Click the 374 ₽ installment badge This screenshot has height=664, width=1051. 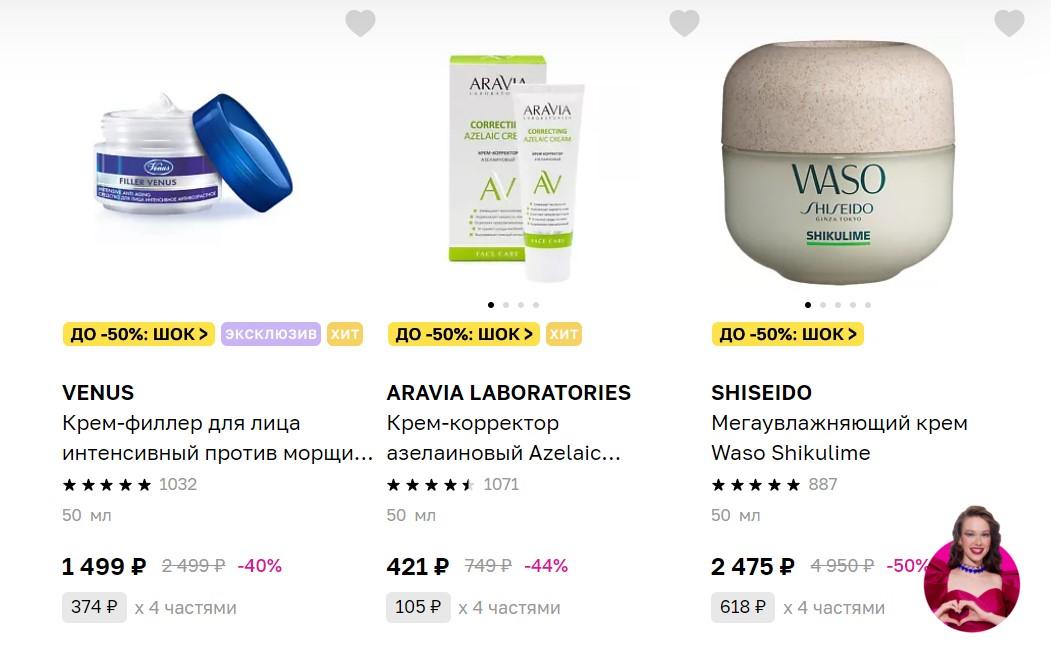95,607
